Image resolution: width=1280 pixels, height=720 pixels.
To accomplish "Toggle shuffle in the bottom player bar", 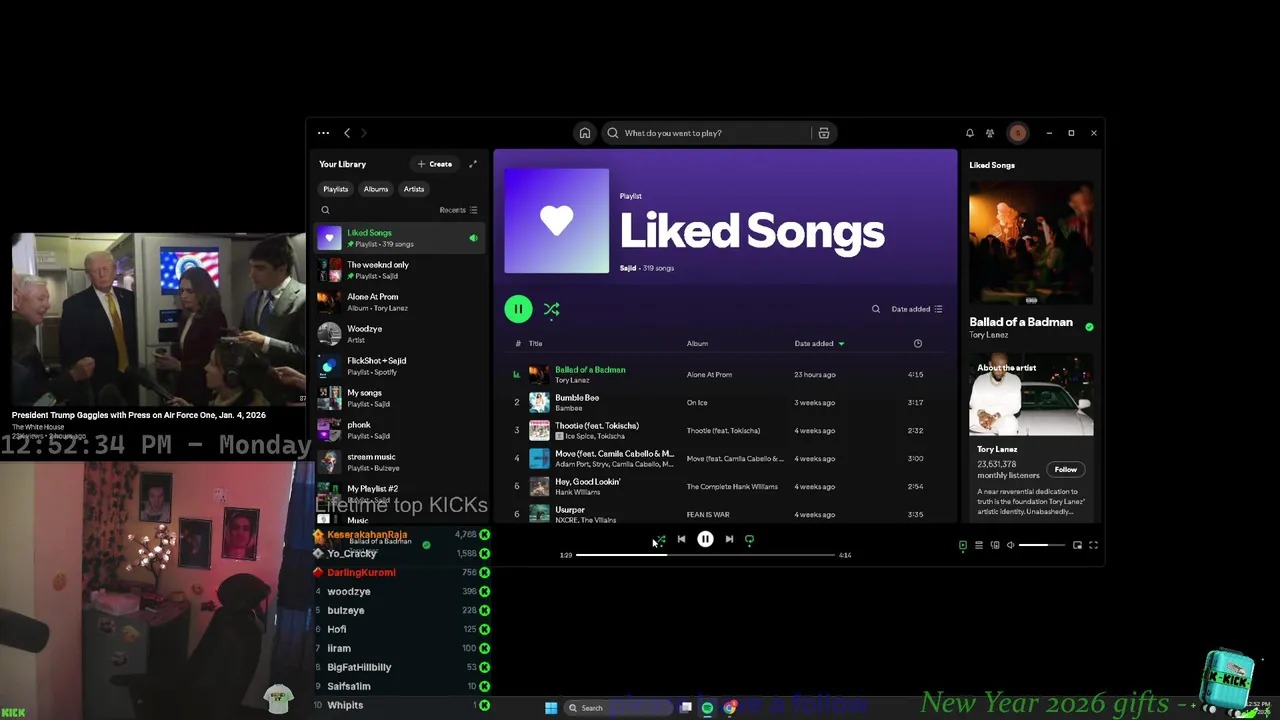I will (660, 539).
